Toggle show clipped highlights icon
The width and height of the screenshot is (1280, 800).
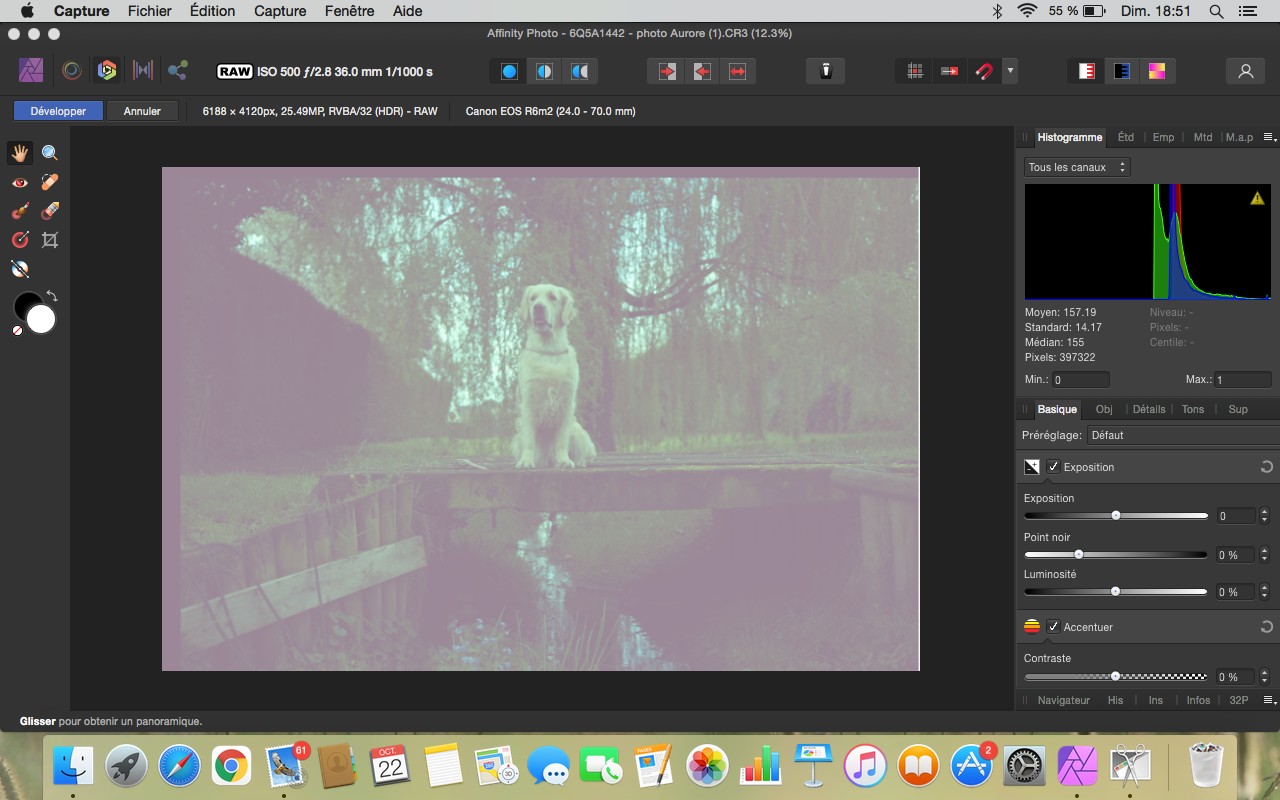point(1087,71)
